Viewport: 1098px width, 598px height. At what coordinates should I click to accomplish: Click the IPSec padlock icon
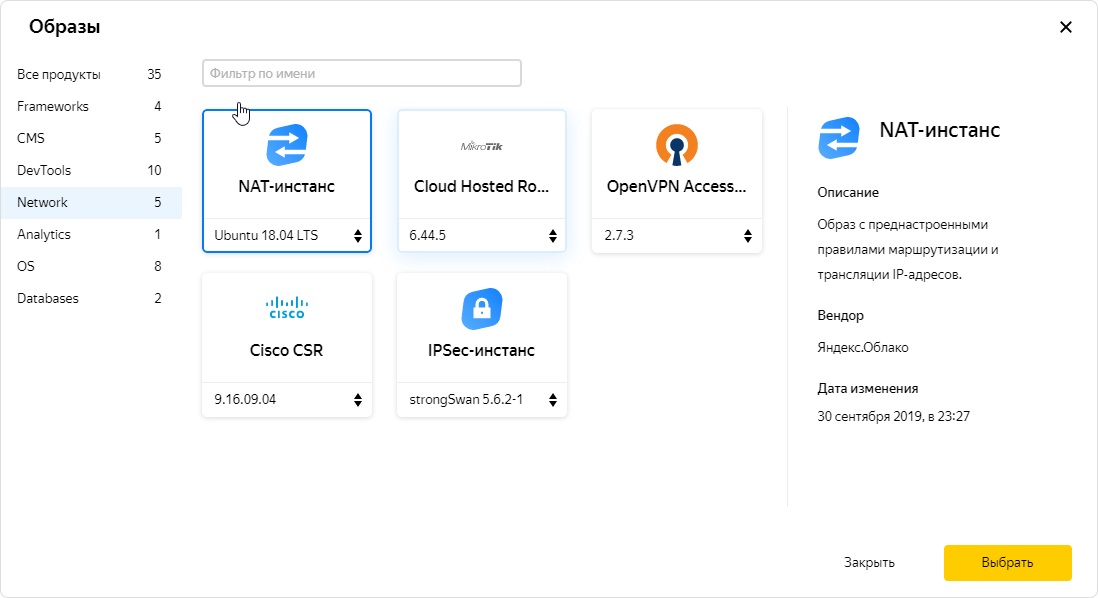tap(481, 309)
